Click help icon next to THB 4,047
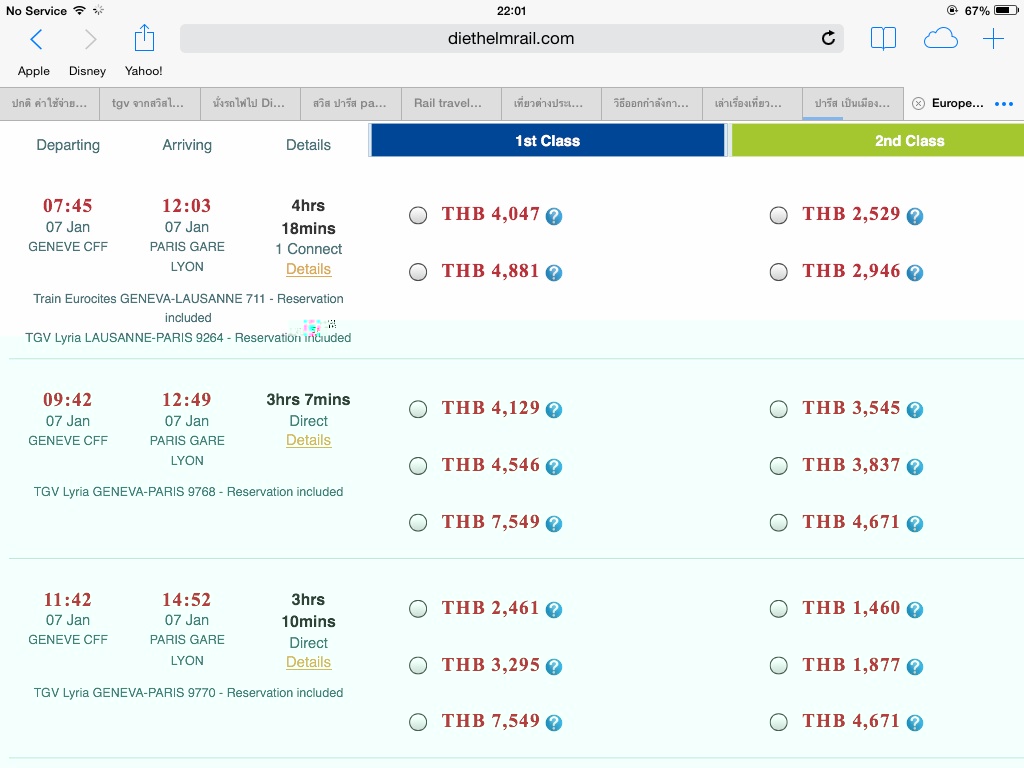 click(x=554, y=216)
